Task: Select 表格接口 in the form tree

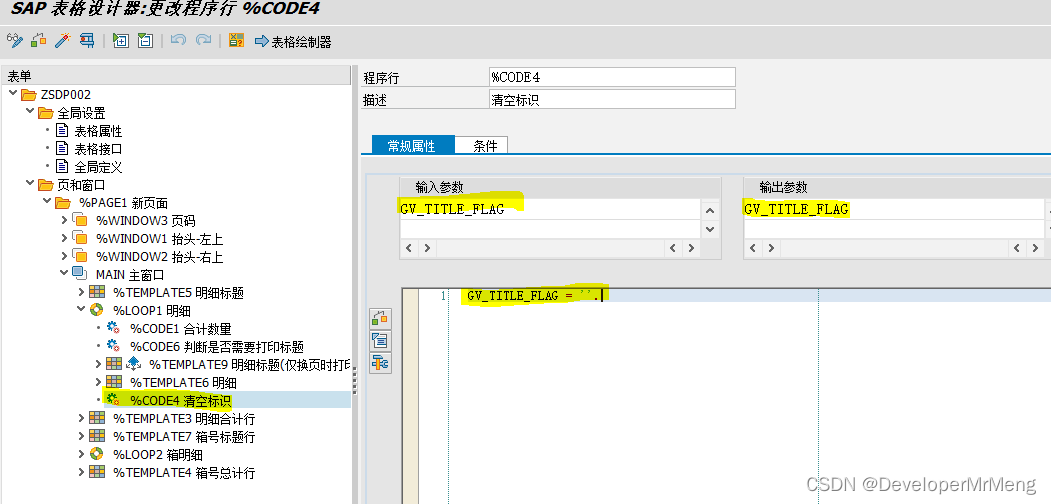Action: pyautogui.click(x=98, y=149)
